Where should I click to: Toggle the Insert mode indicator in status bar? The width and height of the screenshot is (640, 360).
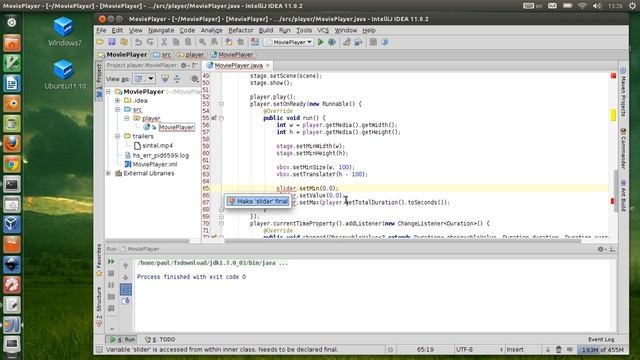(x=515, y=350)
